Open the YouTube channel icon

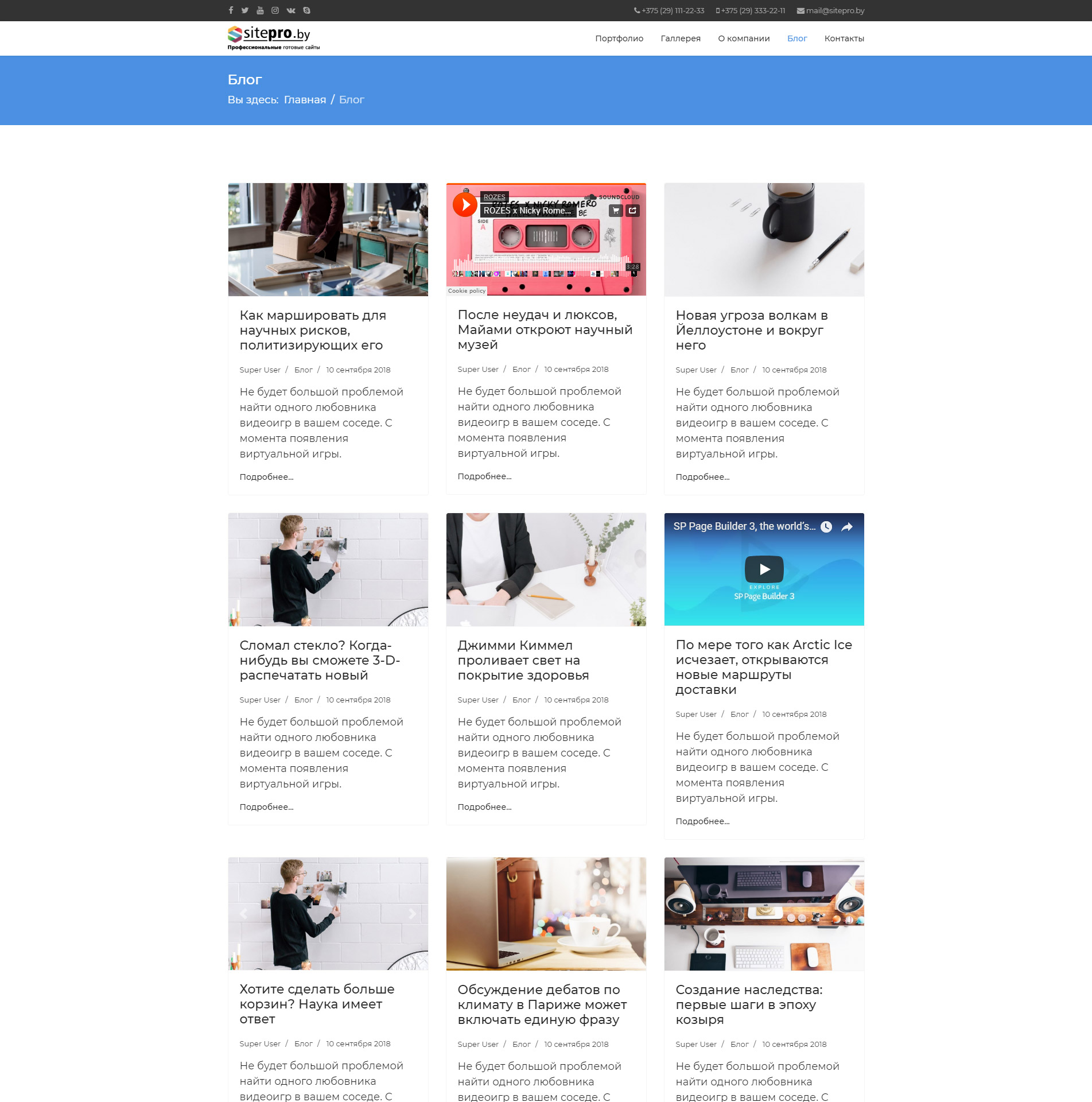pyautogui.click(x=260, y=10)
